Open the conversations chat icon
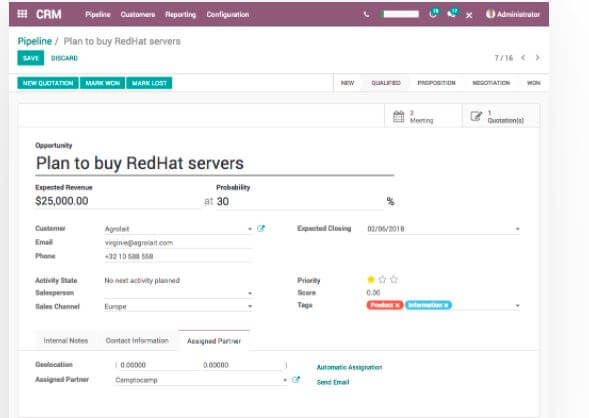The height and width of the screenshot is (418, 589). click(x=452, y=14)
